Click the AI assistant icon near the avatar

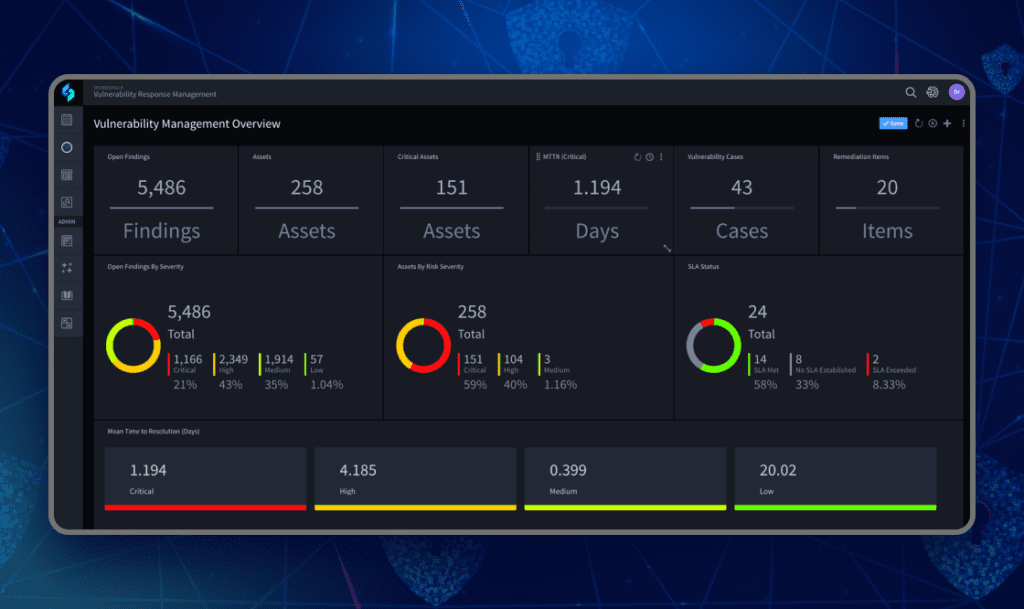pyautogui.click(x=932, y=92)
